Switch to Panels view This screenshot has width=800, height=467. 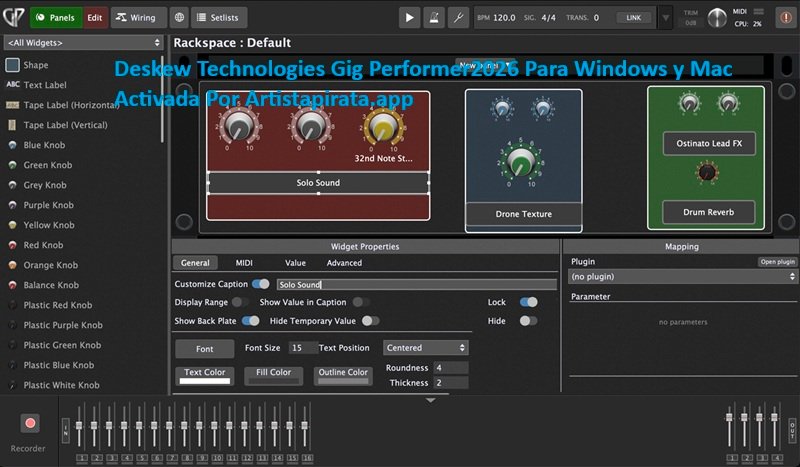(x=56, y=17)
